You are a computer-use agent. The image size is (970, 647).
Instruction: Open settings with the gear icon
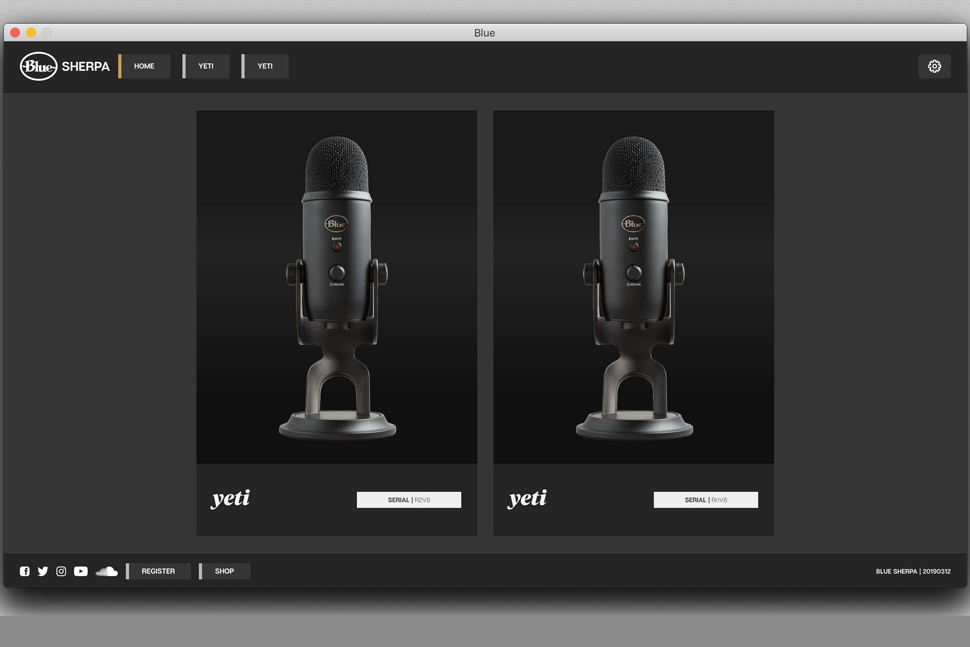coord(934,66)
